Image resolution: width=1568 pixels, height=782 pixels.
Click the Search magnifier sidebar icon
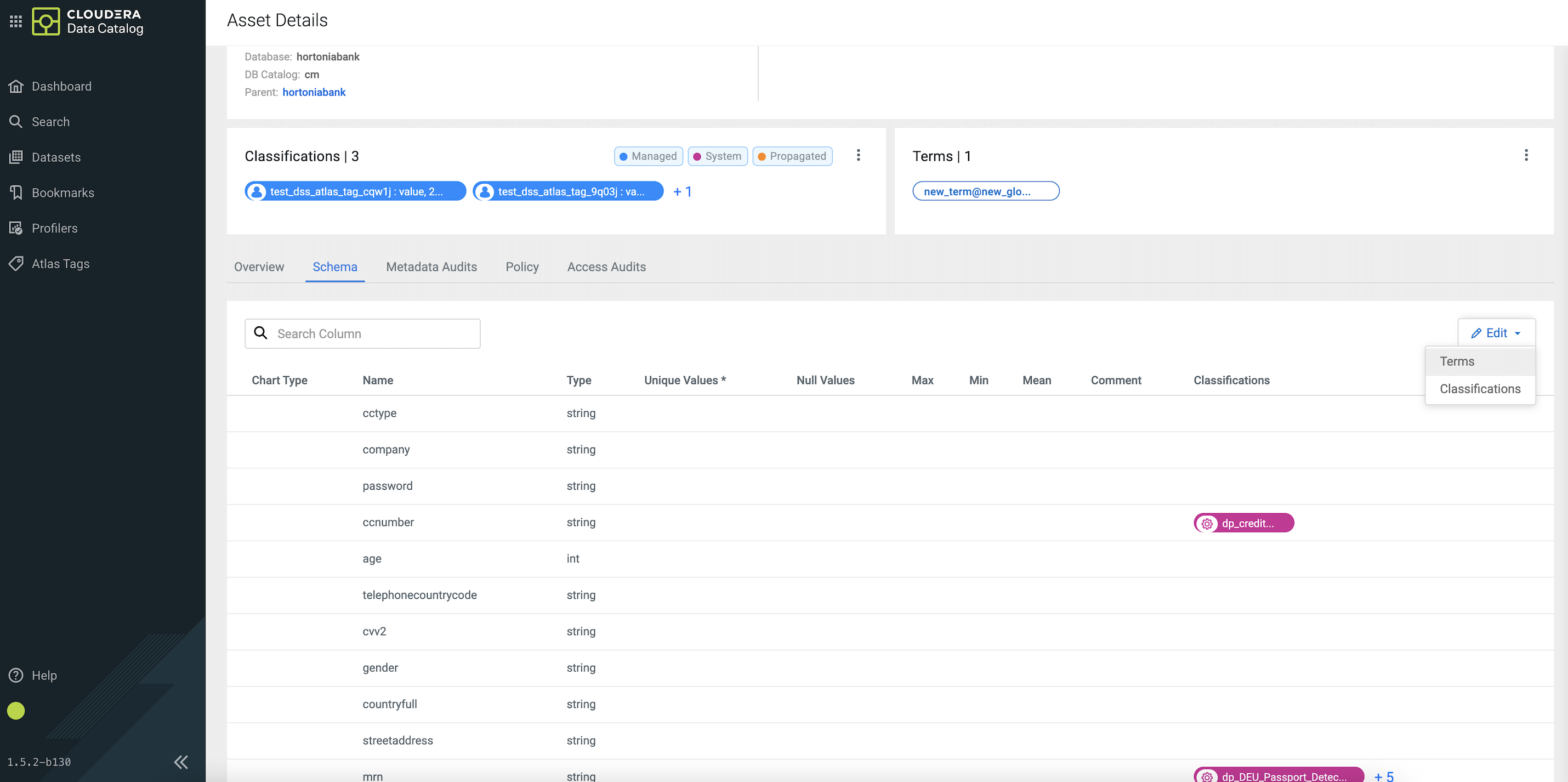pyautogui.click(x=16, y=122)
